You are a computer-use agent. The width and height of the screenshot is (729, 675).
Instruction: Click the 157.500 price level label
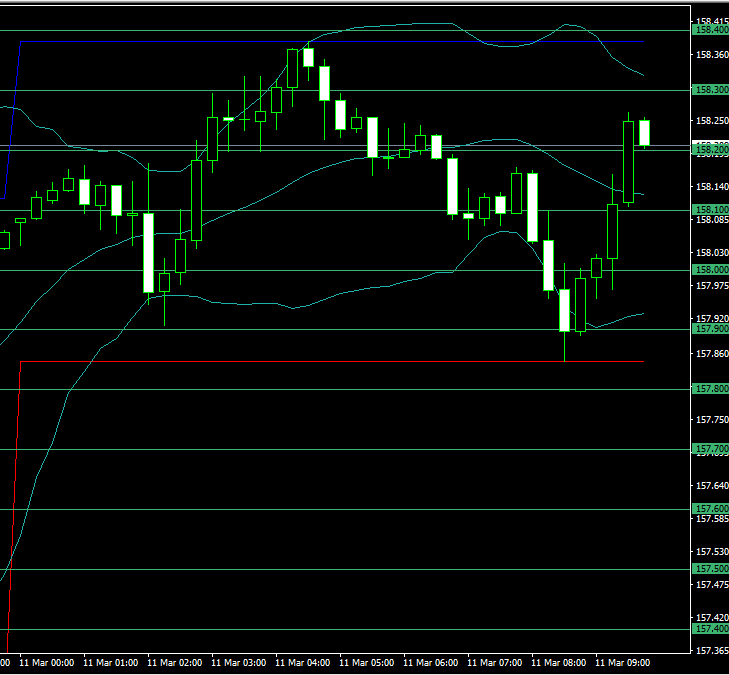coord(710,568)
